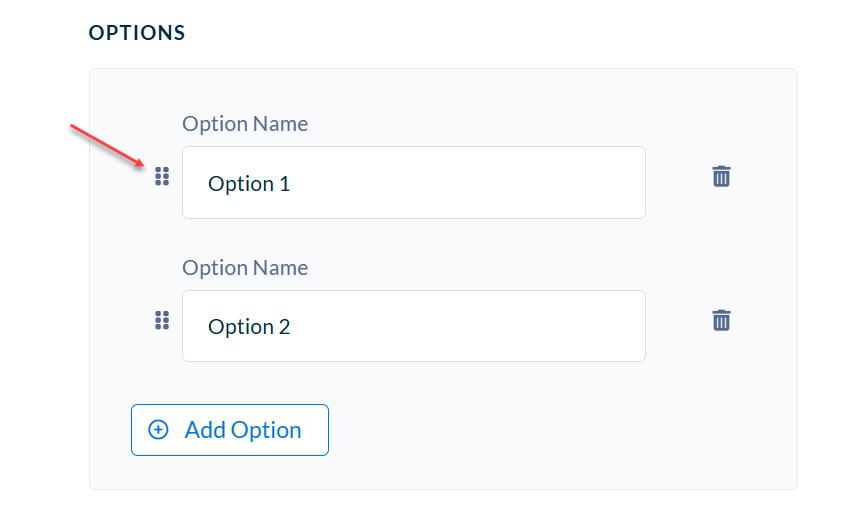Select the six-dot grip icon the red arrow points to

162,176
